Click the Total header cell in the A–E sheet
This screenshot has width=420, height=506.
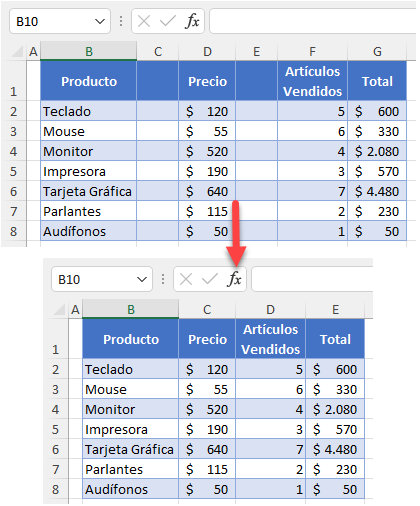click(335, 339)
